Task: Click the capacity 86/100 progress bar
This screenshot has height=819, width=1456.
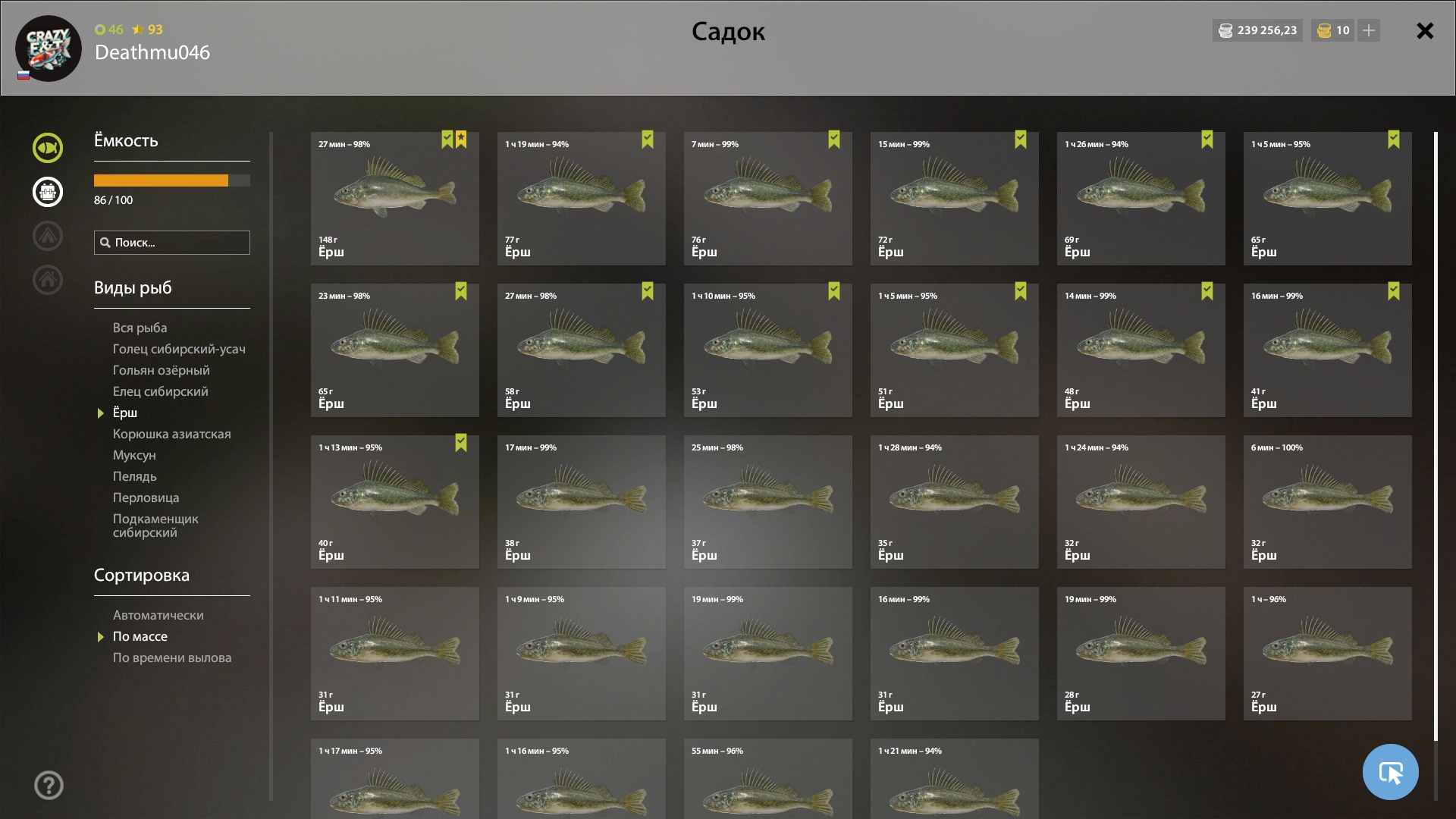Action: click(172, 180)
